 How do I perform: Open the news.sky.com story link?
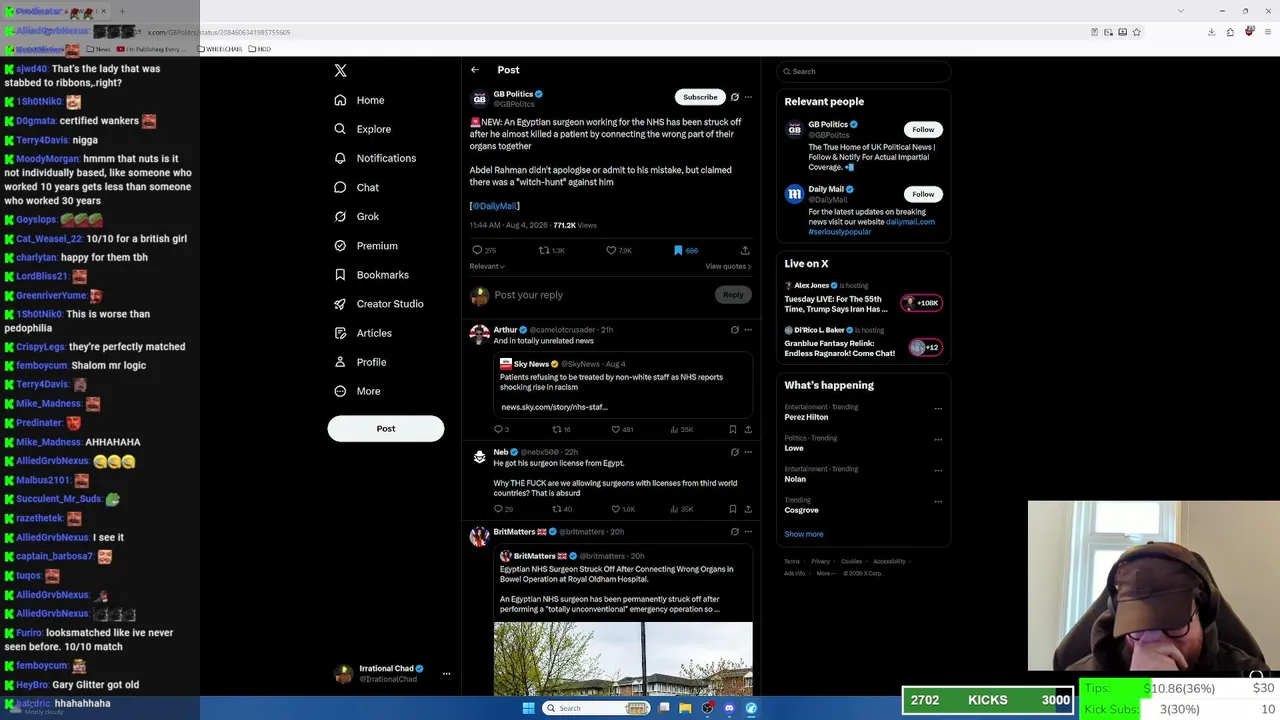[x=554, y=407]
